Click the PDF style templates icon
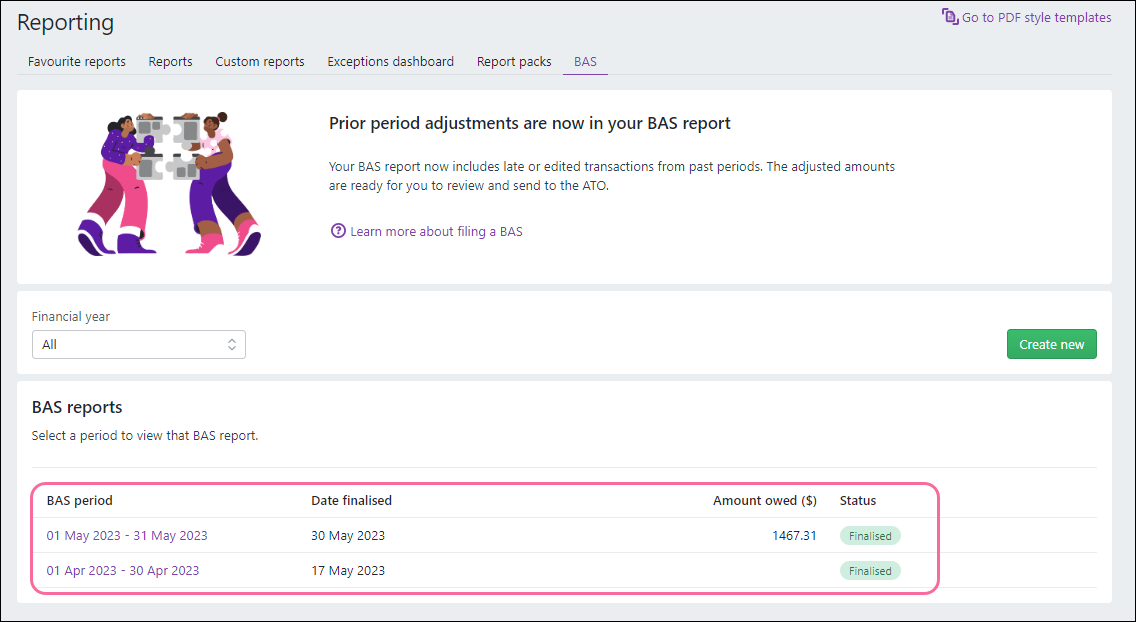 (x=948, y=16)
